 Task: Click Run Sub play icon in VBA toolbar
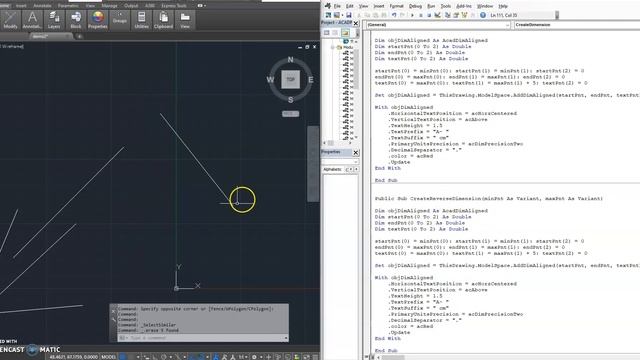(412, 15)
